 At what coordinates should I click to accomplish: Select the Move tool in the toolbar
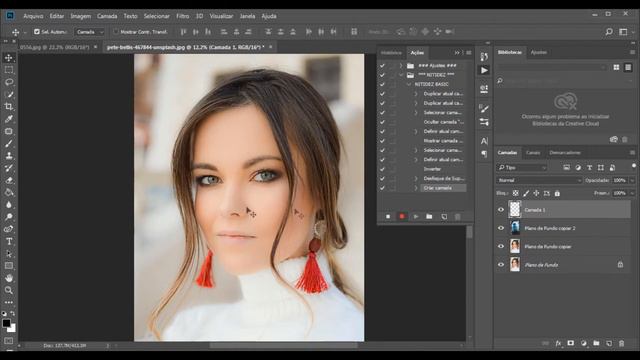(9, 58)
